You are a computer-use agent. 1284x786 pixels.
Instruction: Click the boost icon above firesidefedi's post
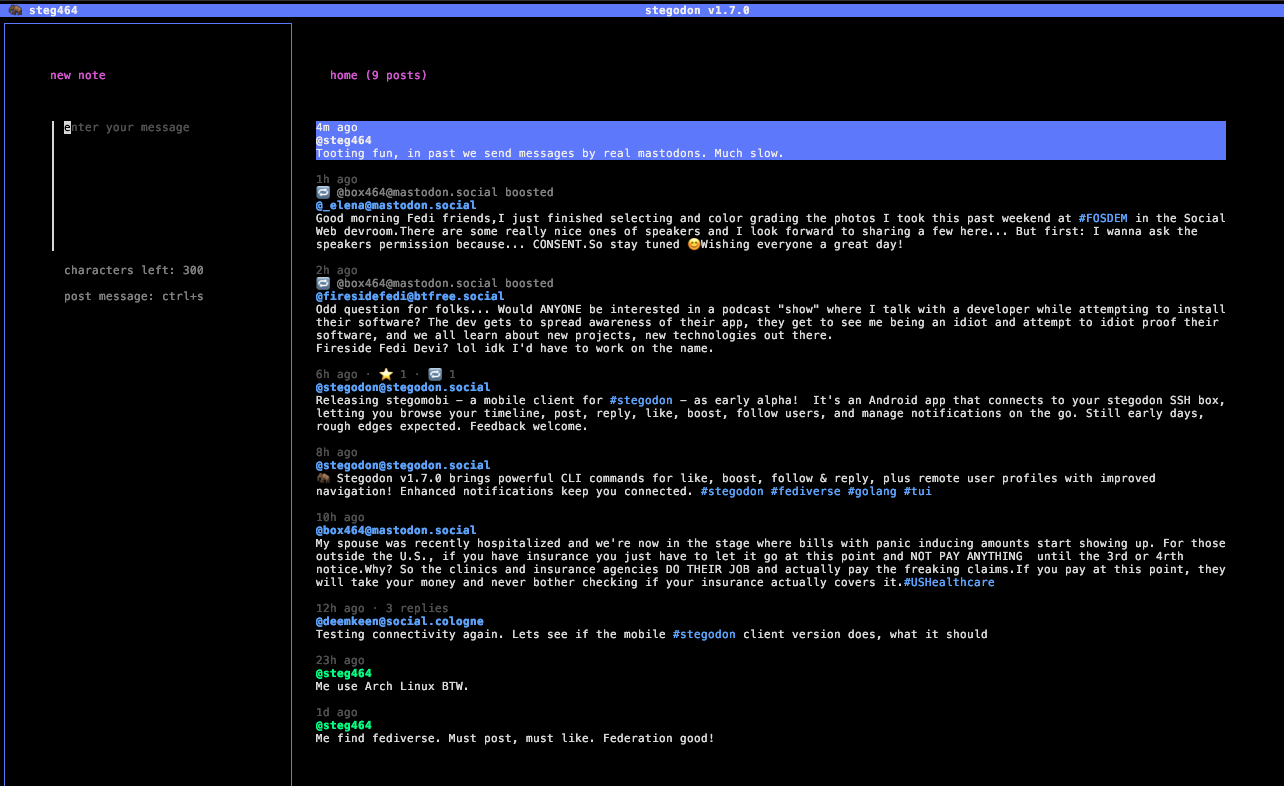pos(323,283)
